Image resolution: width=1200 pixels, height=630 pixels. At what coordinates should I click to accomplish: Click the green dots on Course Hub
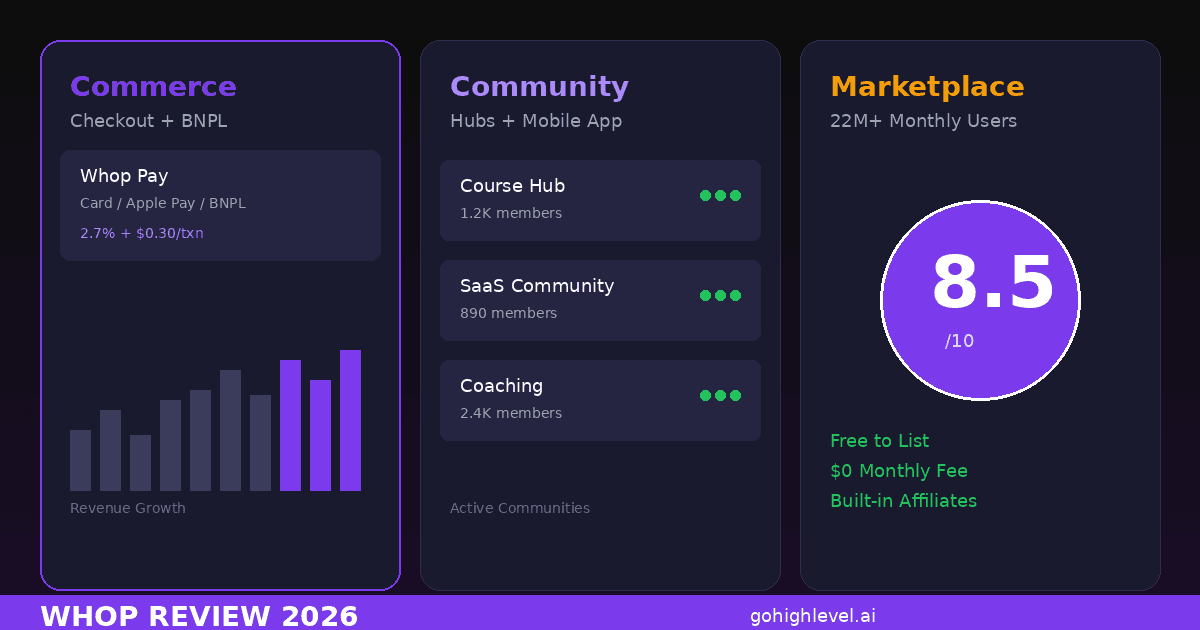click(720, 195)
